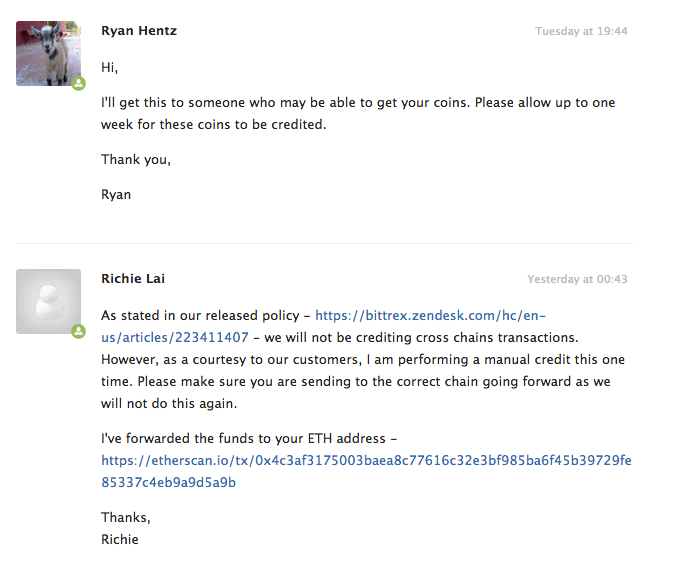This screenshot has height=579, width=692.
Task: Click Richie's signature below "Thanks,"
Action: (120, 539)
